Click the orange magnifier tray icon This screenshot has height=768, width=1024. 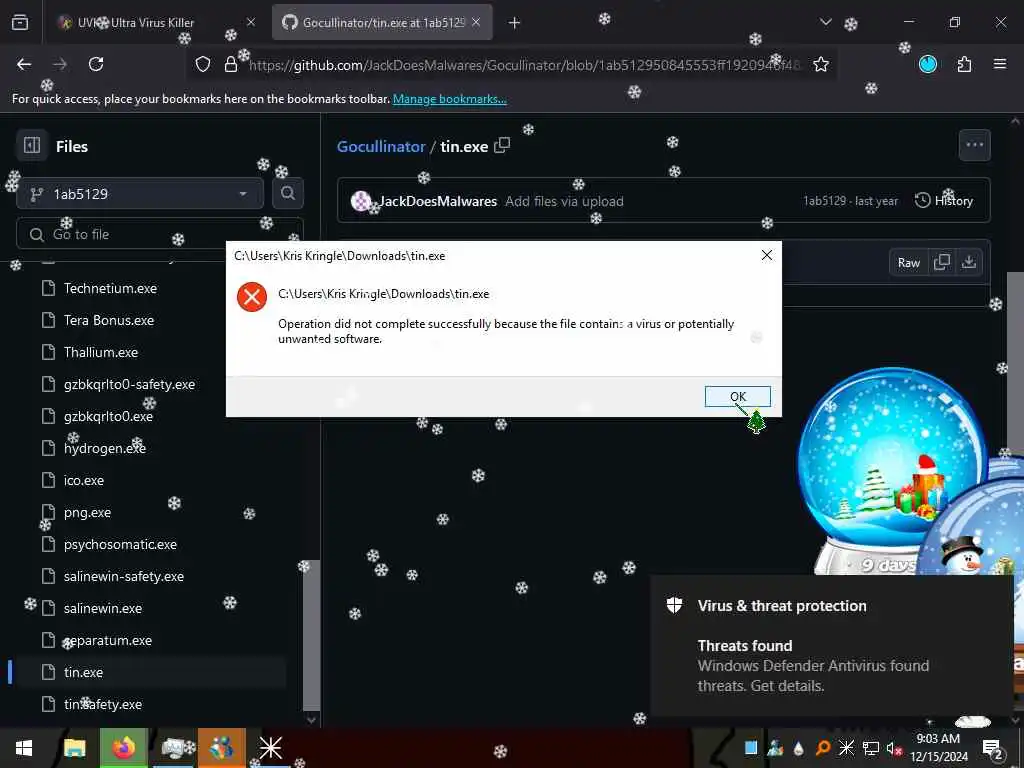point(823,748)
